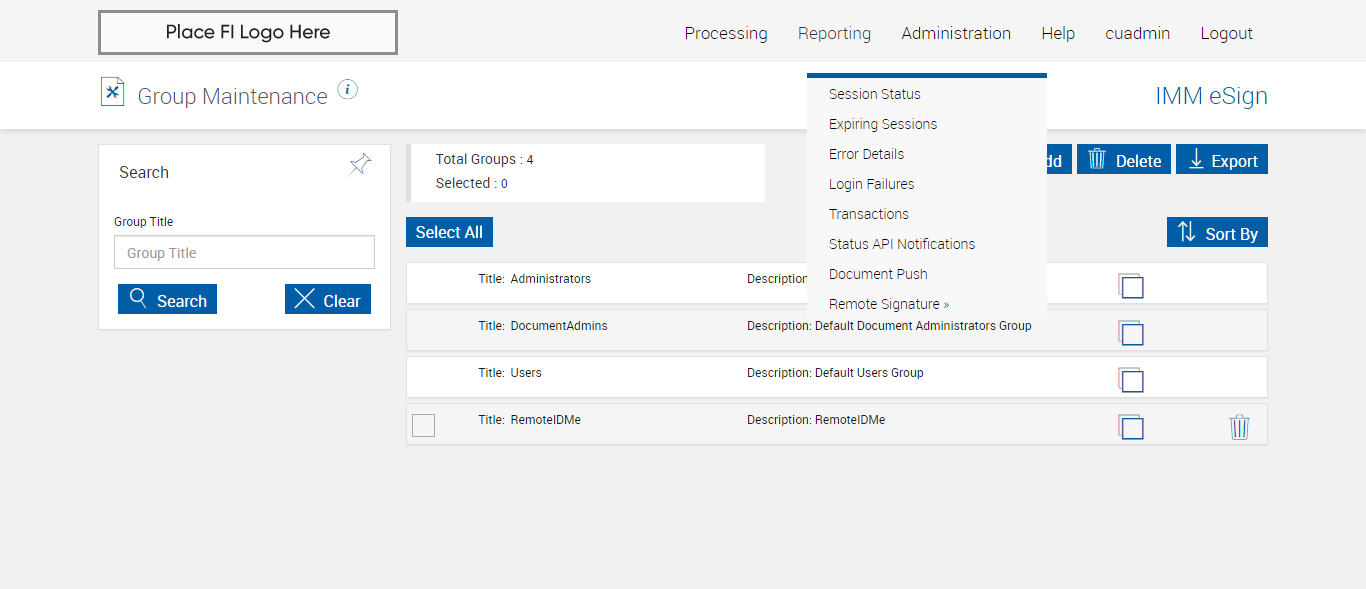1366x589 pixels.
Task: Open the Processing menu
Action: (725, 33)
